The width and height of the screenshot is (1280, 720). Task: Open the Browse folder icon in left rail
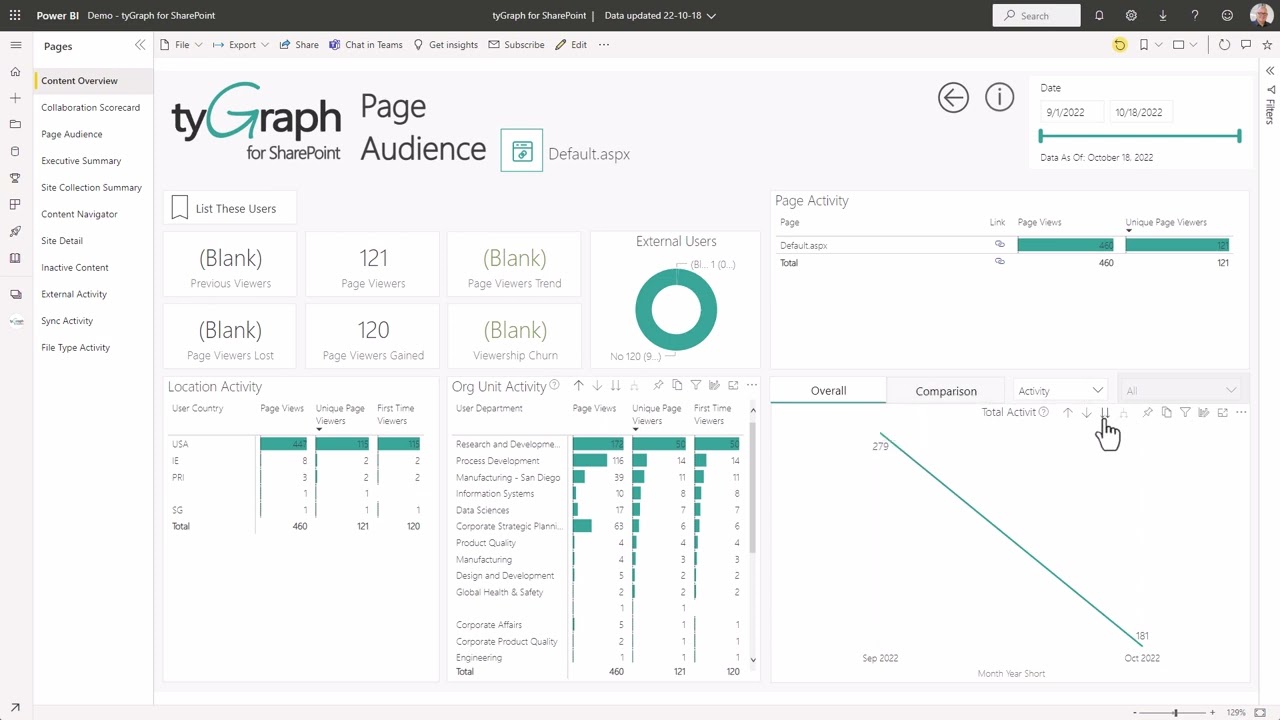pos(15,125)
